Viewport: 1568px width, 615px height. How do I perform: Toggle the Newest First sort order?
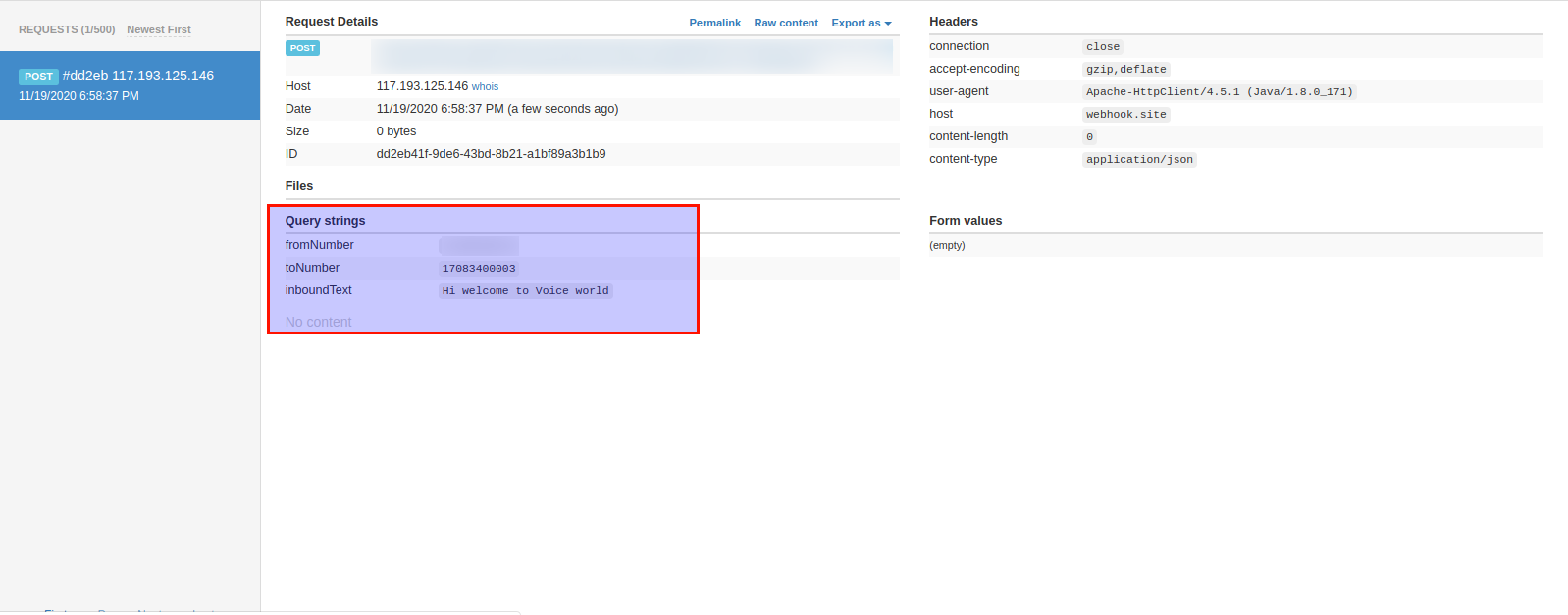(158, 30)
